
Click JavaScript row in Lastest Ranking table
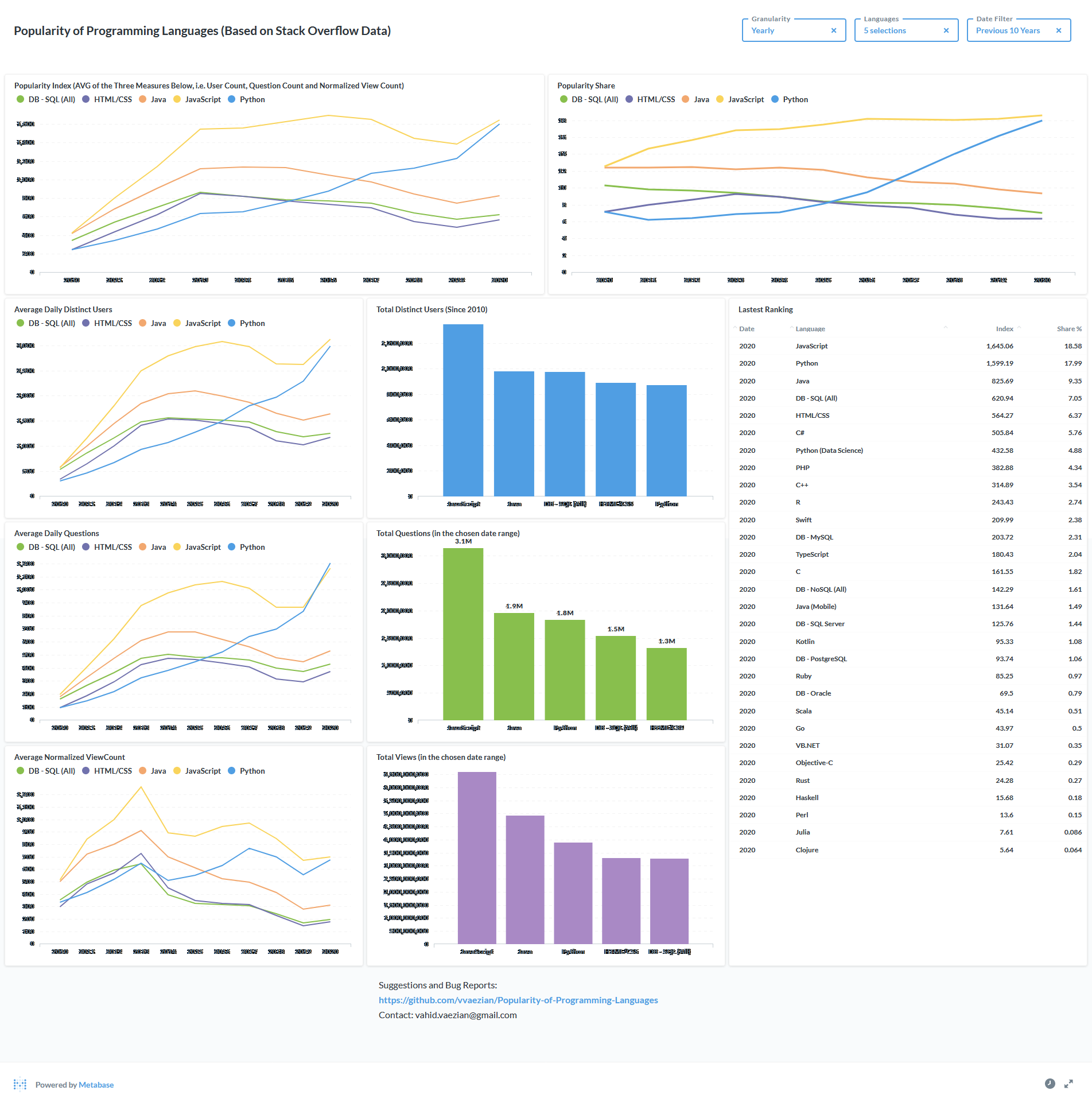(x=908, y=346)
